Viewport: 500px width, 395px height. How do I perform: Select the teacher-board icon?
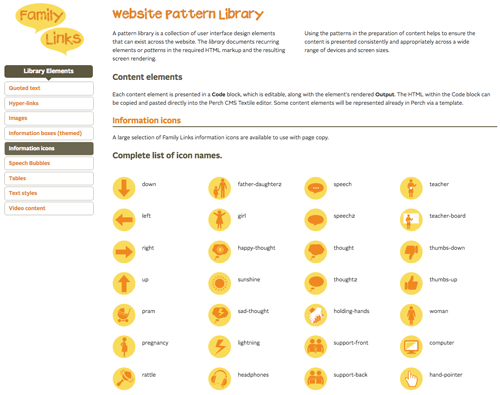click(411, 220)
